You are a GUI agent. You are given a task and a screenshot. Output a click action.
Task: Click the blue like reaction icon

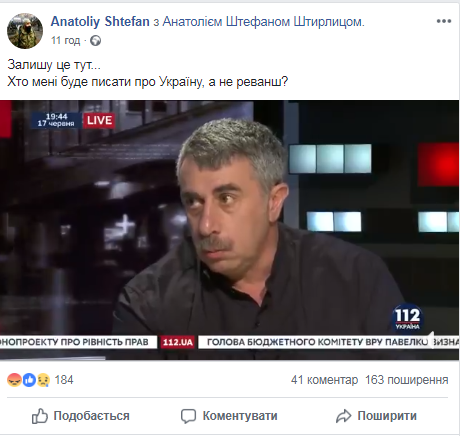coord(29,380)
